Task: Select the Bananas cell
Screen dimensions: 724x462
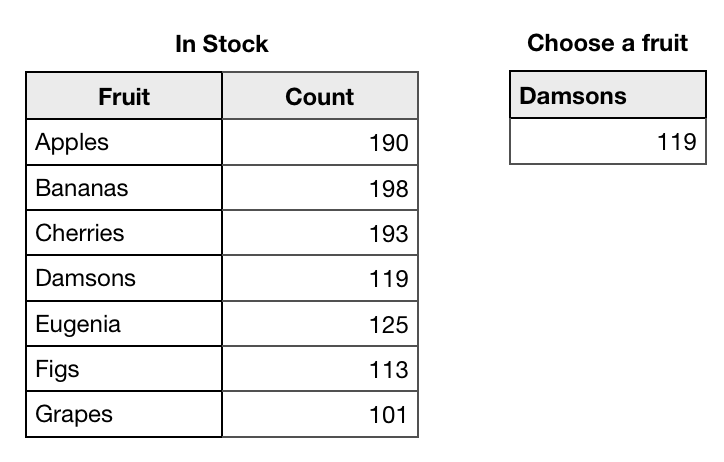Action: coord(124,188)
